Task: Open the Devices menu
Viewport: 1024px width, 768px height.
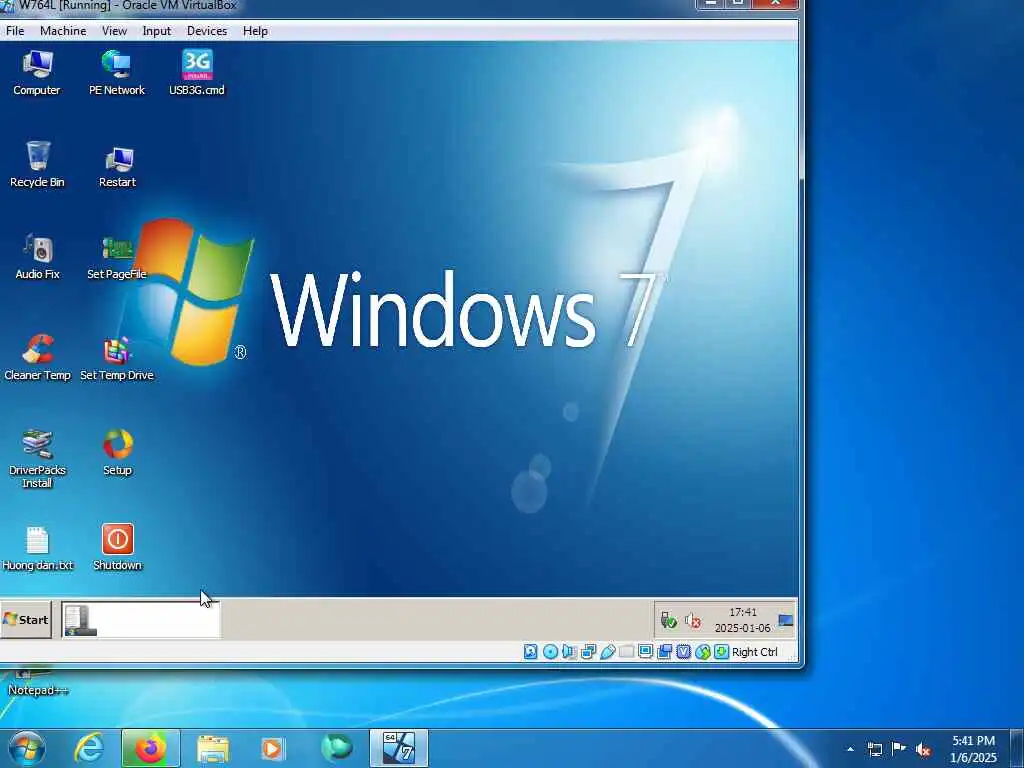Action: (x=207, y=31)
